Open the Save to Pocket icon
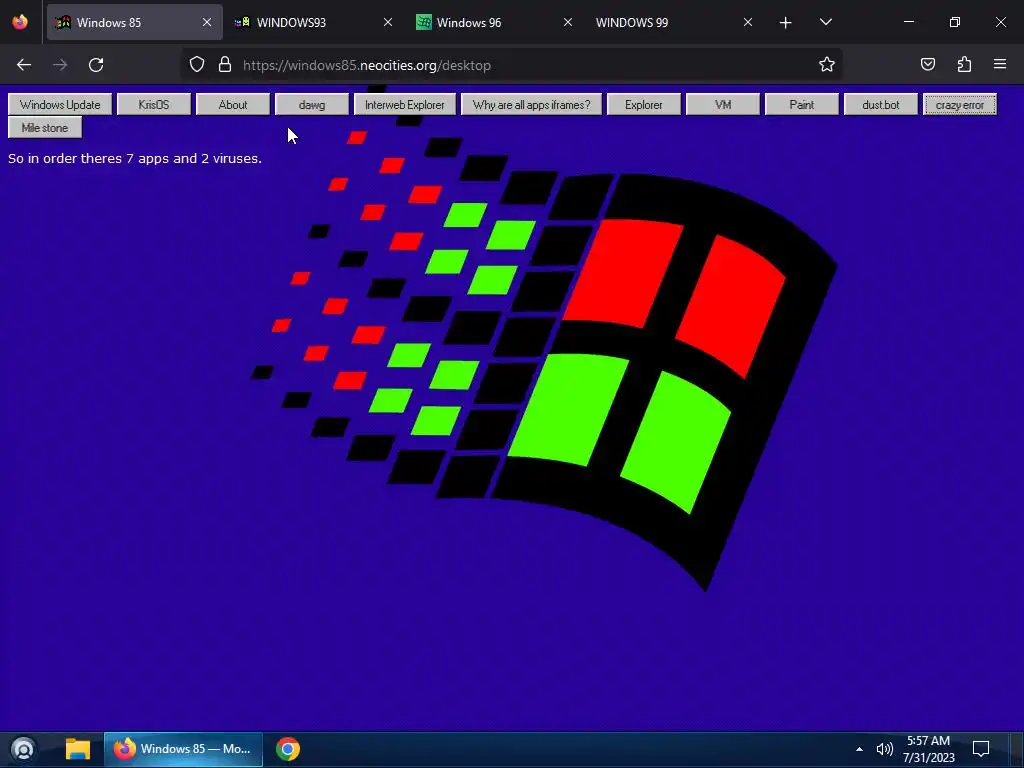The image size is (1024, 768). click(927, 65)
